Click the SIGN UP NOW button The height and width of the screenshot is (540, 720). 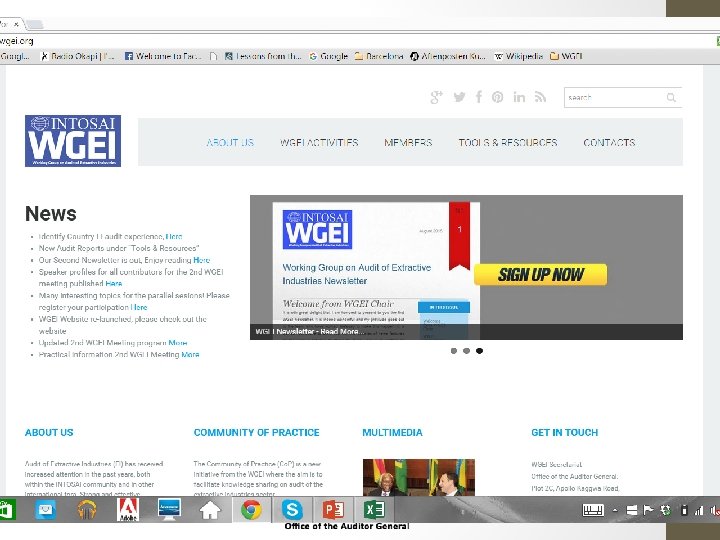tap(540, 275)
